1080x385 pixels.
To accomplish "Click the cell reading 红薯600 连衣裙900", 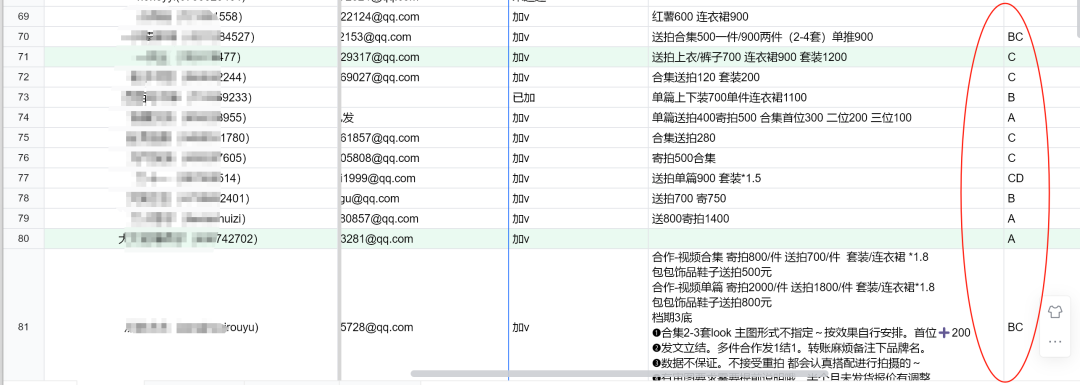I will pos(825,16).
